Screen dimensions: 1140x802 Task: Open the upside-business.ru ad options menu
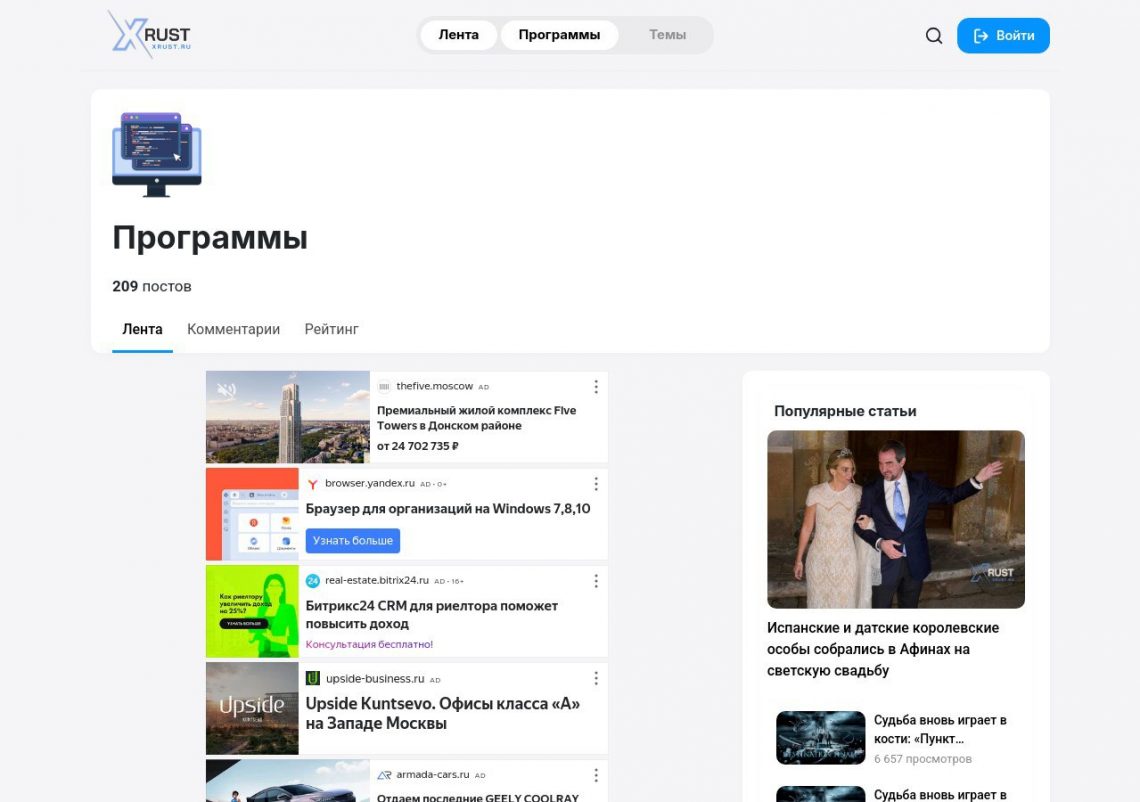pyautogui.click(x=596, y=678)
